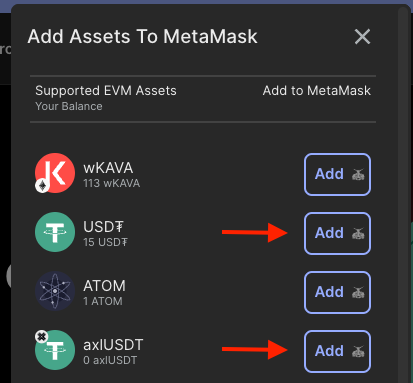Screen dimensions: 413x383
Task: Click the wKAVA red token logo
Action: (x=55, y=173)
